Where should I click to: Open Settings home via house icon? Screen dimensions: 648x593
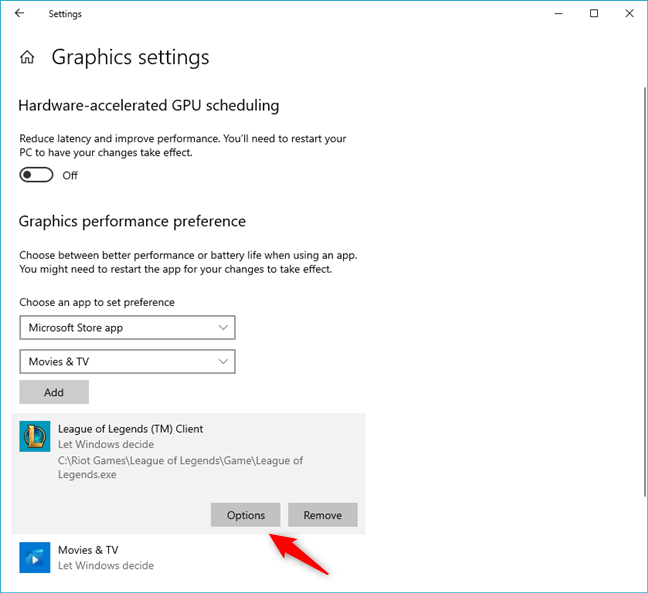coord(27,57)
